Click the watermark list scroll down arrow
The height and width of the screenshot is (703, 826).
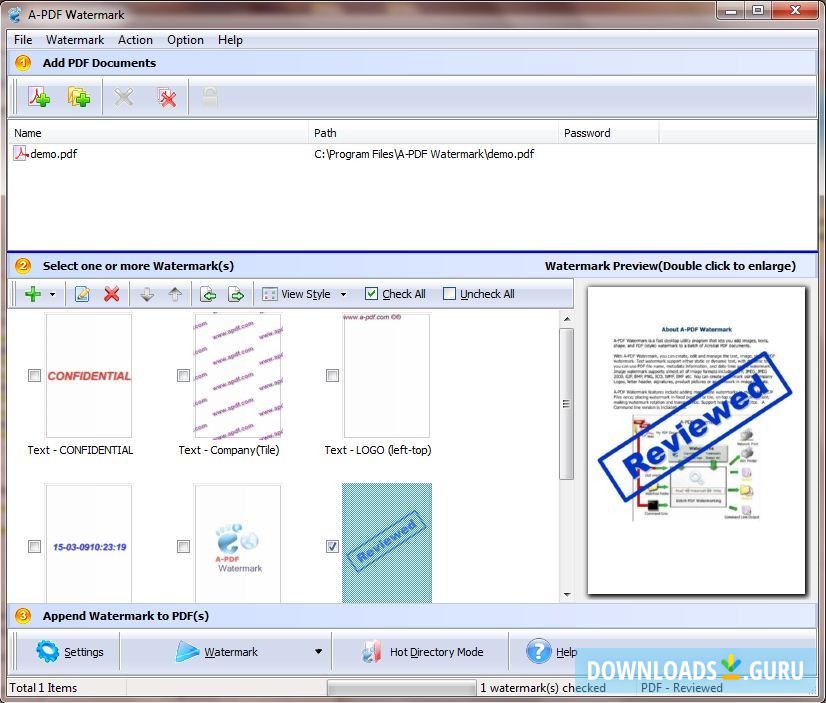(567, 595)
